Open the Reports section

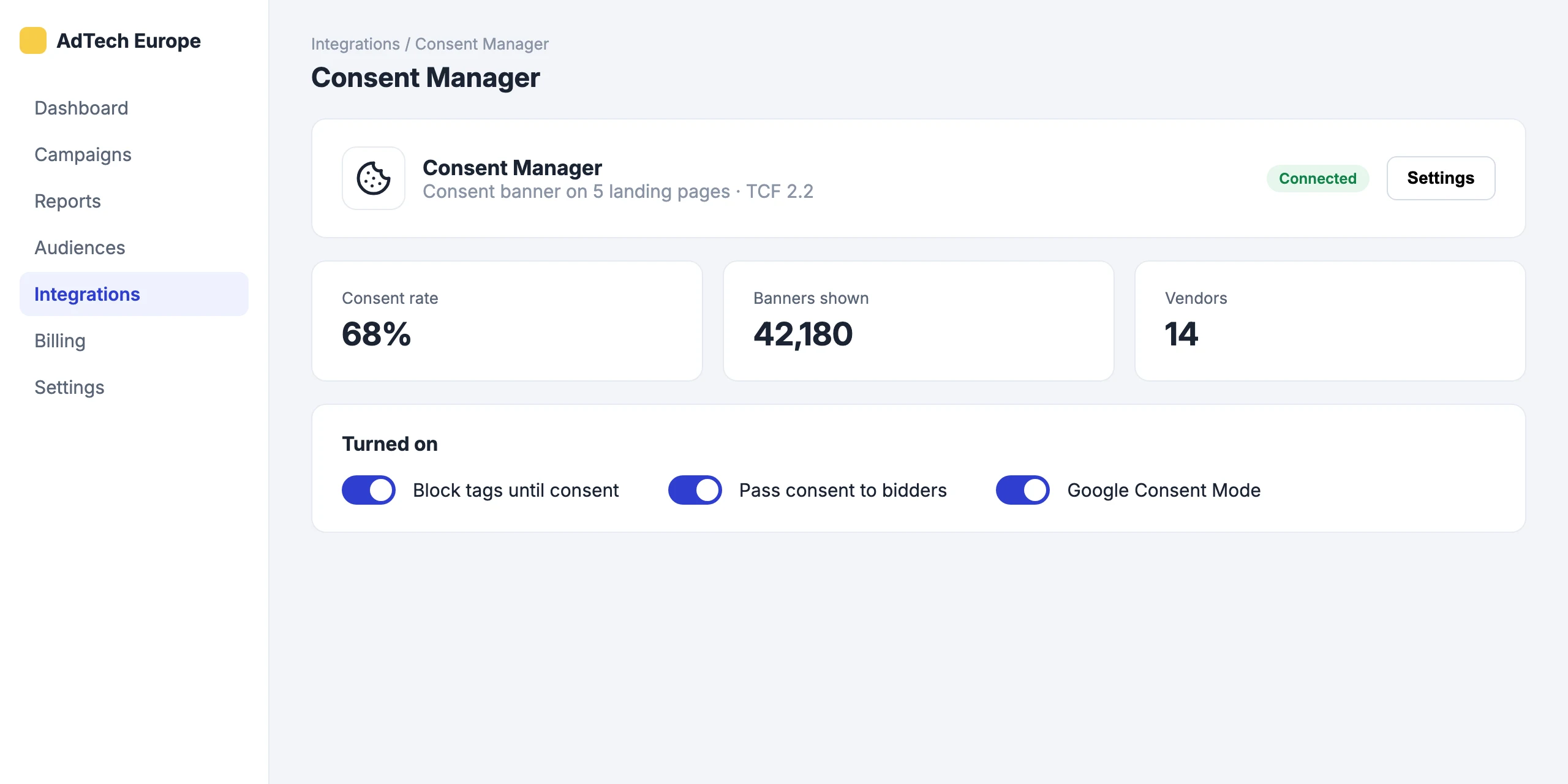[134, 201]
